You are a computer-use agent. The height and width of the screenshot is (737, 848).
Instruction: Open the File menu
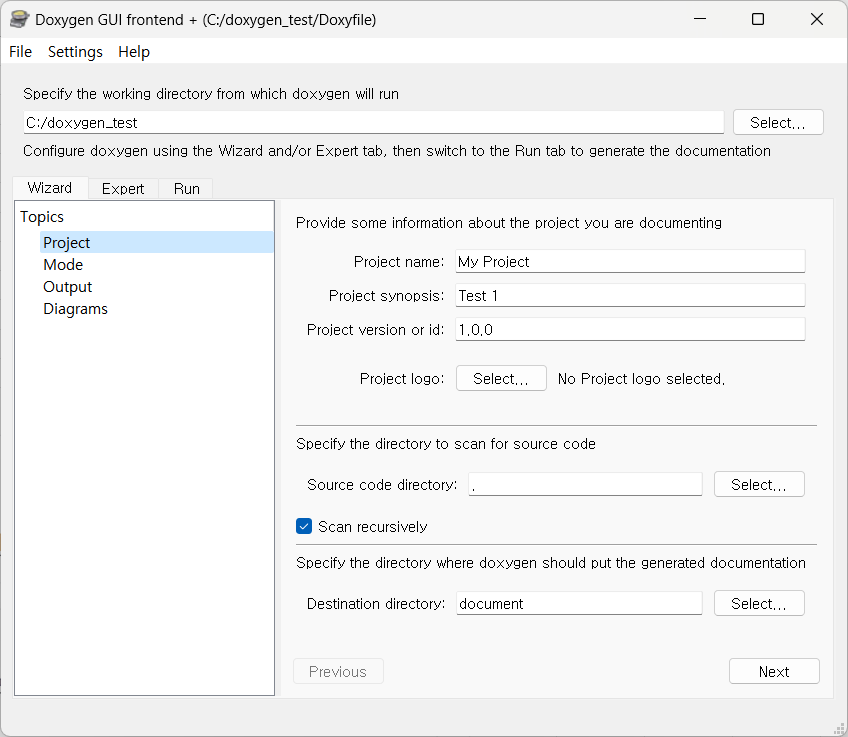(21, 52)
